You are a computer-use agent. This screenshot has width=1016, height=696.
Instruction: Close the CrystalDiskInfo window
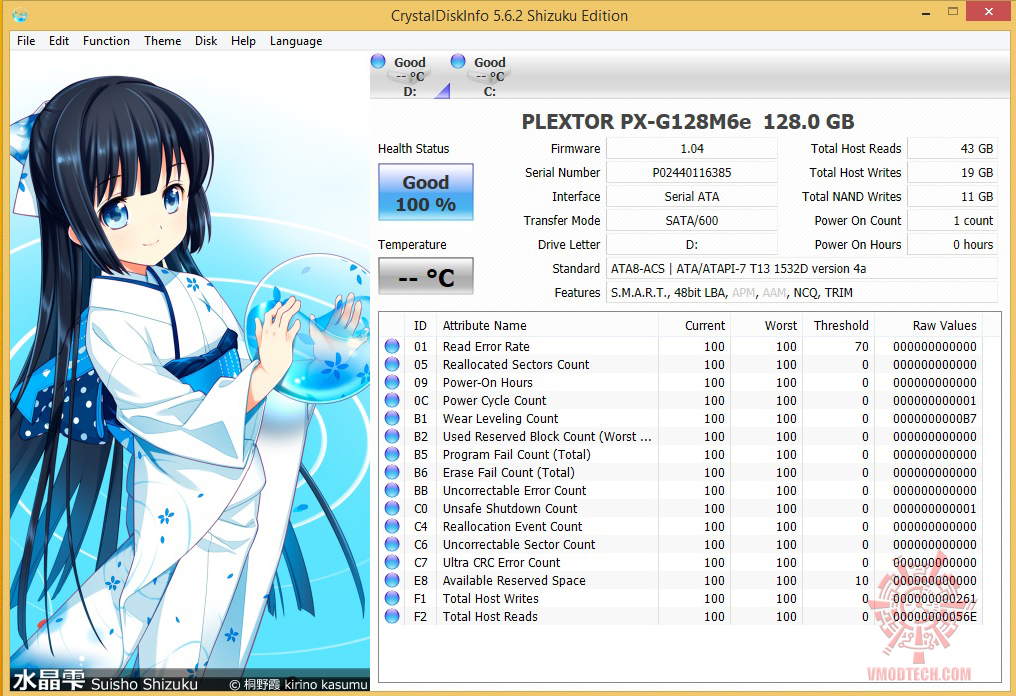[989, 12]
